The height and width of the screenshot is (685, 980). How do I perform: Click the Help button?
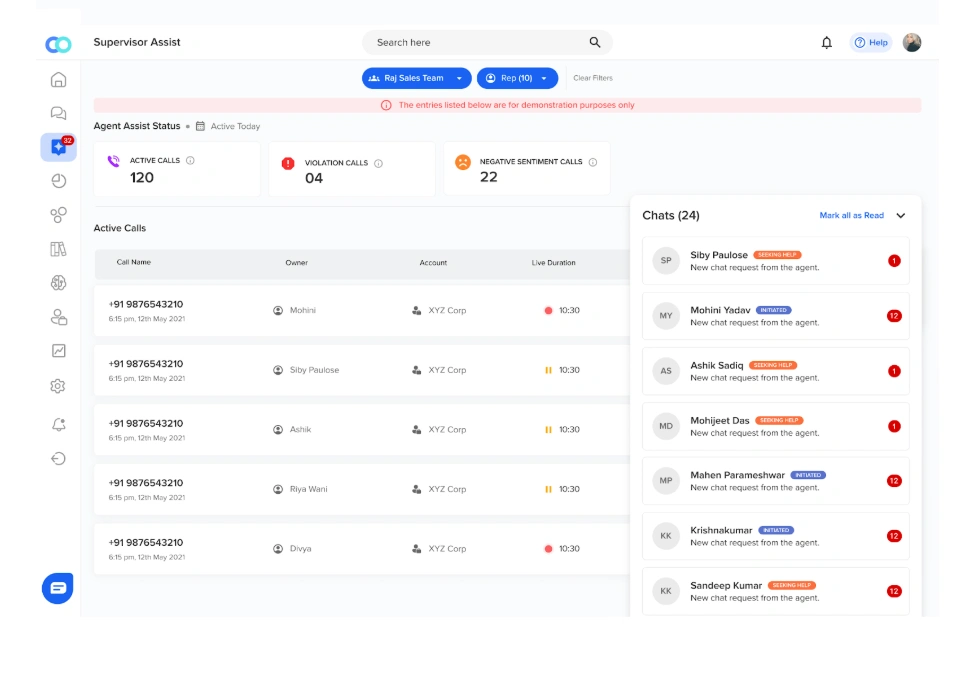pyautogui.click(x=871, y=42)
